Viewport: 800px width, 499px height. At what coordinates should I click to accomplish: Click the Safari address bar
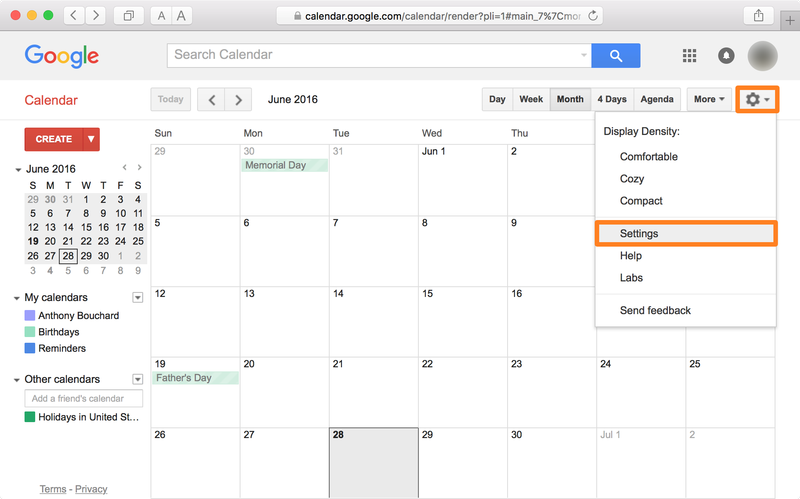pyautogui.click(x=439, y=16)
